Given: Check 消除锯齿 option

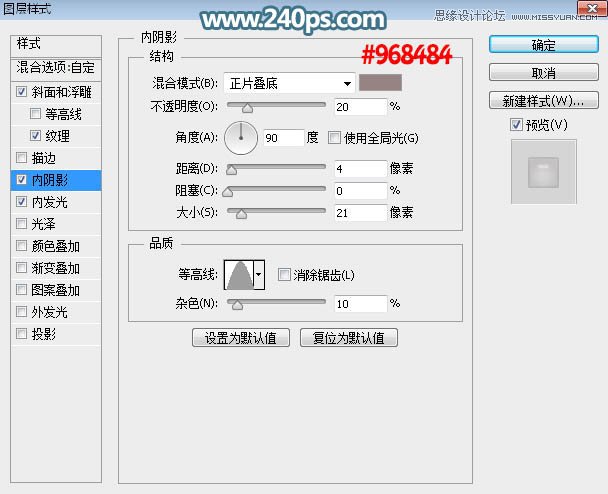Looking at the screenshot, I should point(284,275).
